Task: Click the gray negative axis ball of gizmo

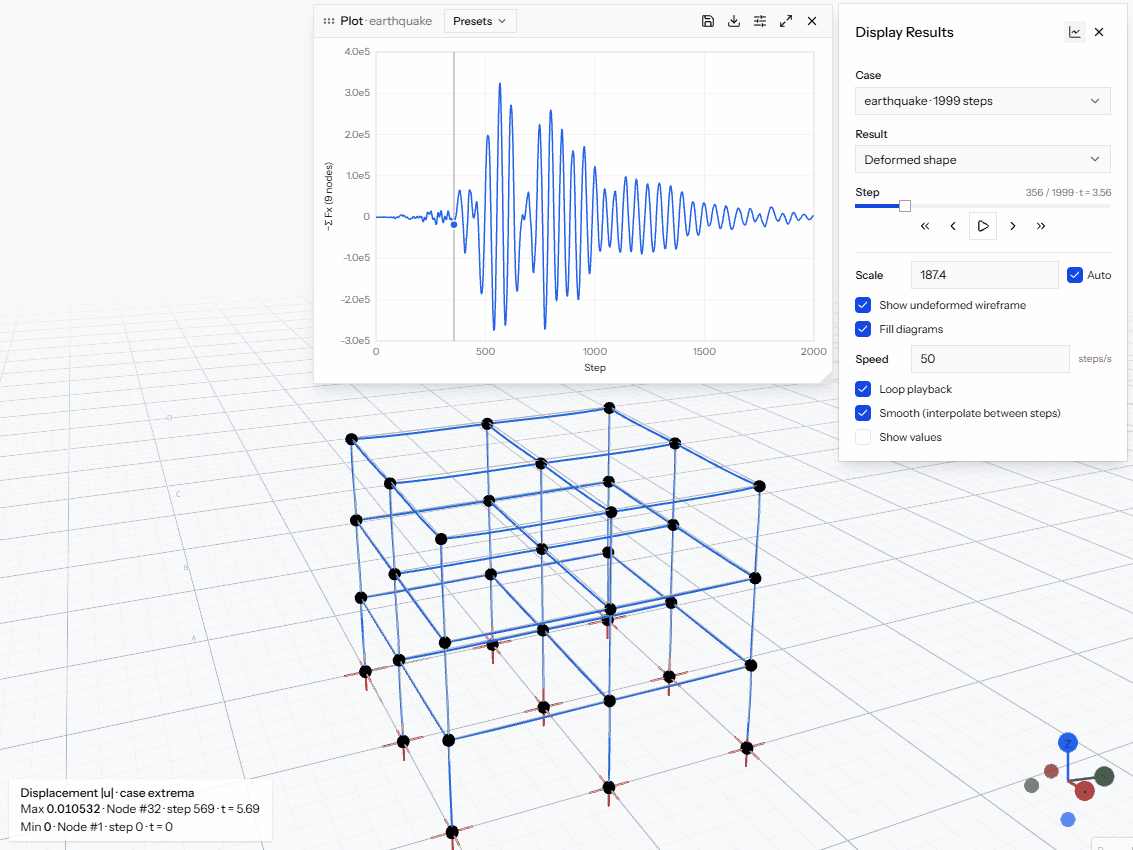Action: coord(1032,785)
